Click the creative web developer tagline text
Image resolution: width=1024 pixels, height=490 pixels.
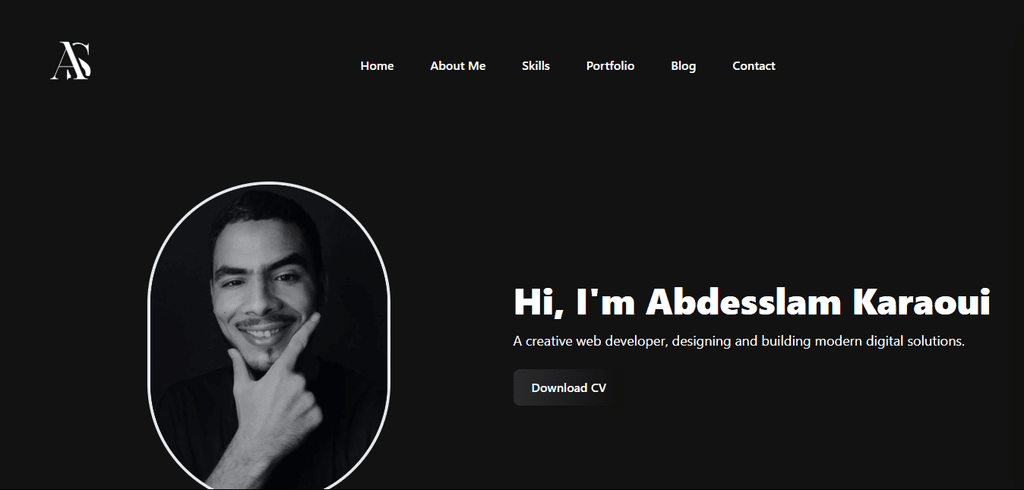coord(739,341)
